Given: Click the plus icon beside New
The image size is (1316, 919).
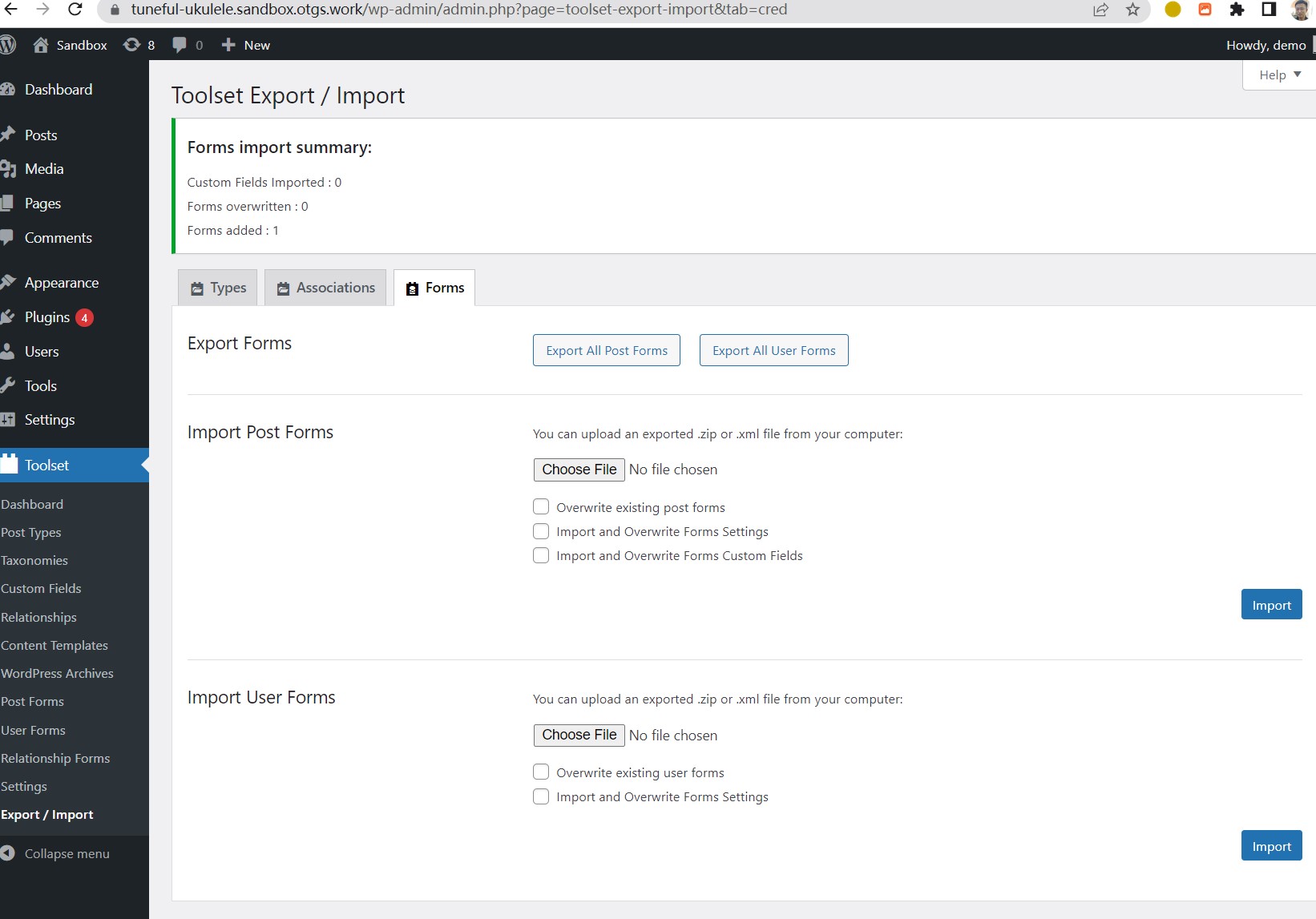Looking at the screenshot, I should (228, 45).
